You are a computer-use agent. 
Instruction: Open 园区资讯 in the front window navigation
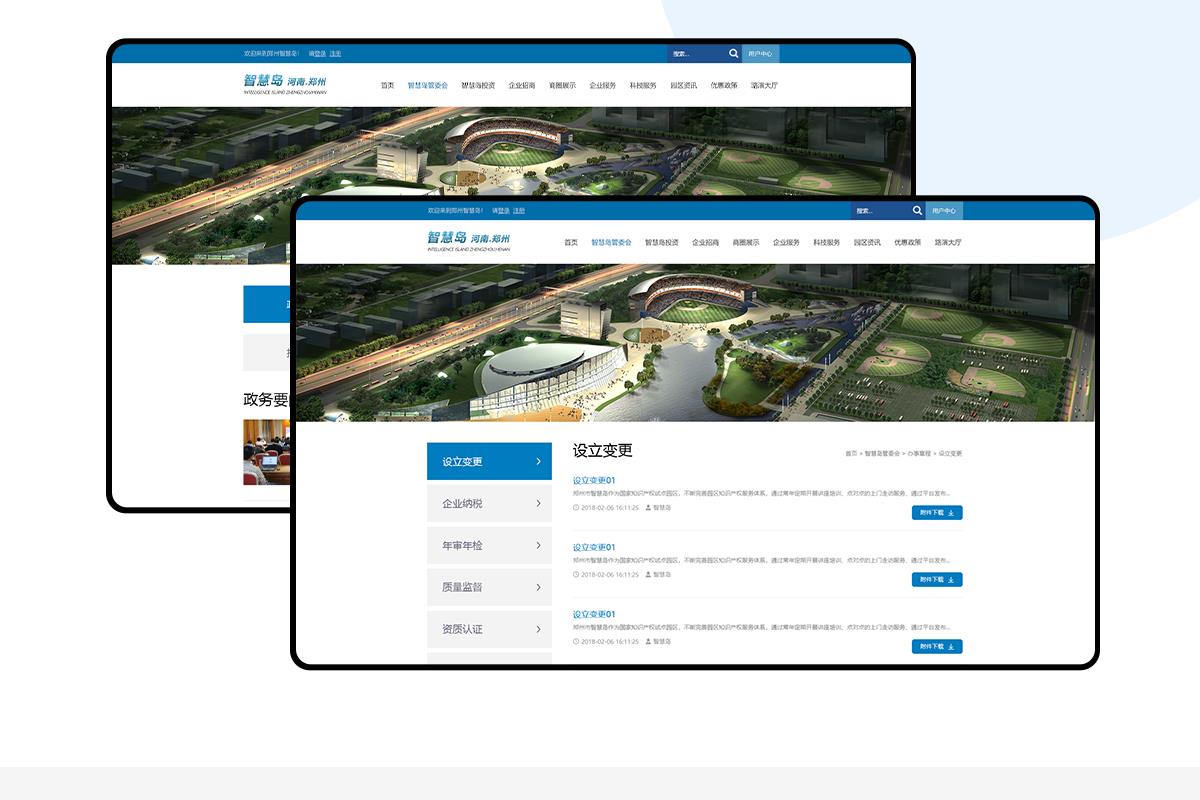(867, 243)
